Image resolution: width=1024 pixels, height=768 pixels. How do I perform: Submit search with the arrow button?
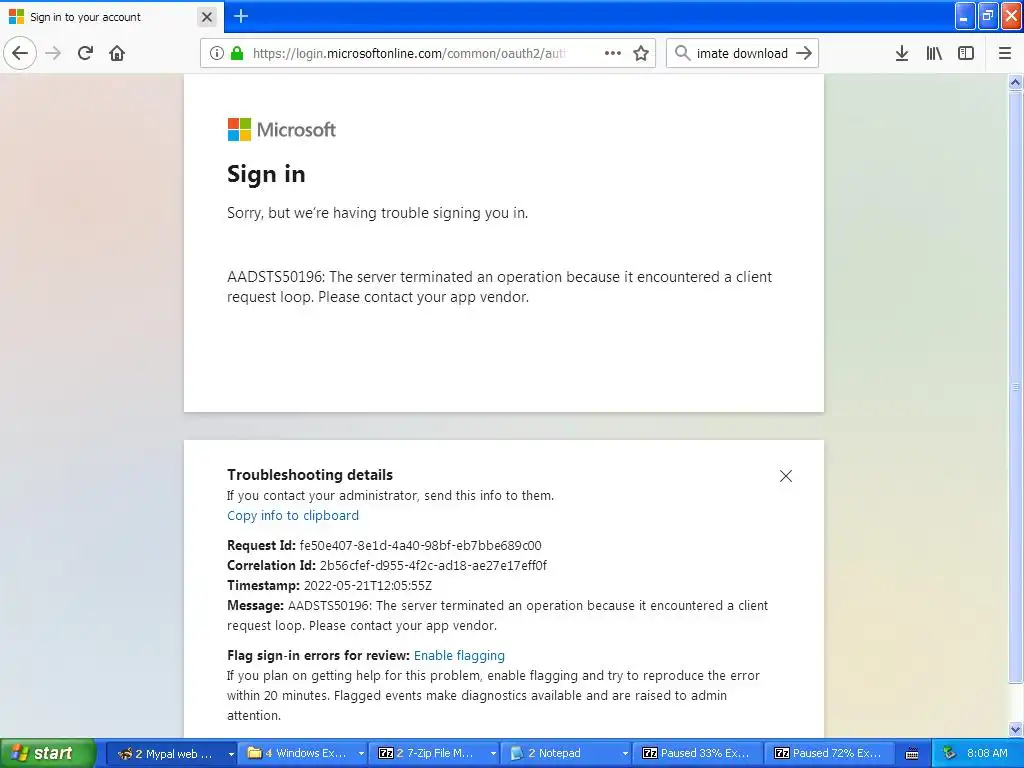coord(804,53)
